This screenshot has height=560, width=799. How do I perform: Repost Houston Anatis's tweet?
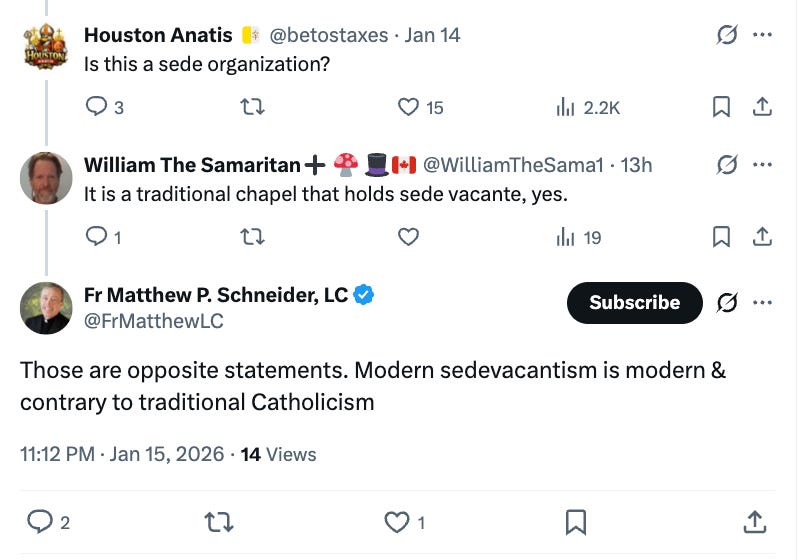point(253,107)
